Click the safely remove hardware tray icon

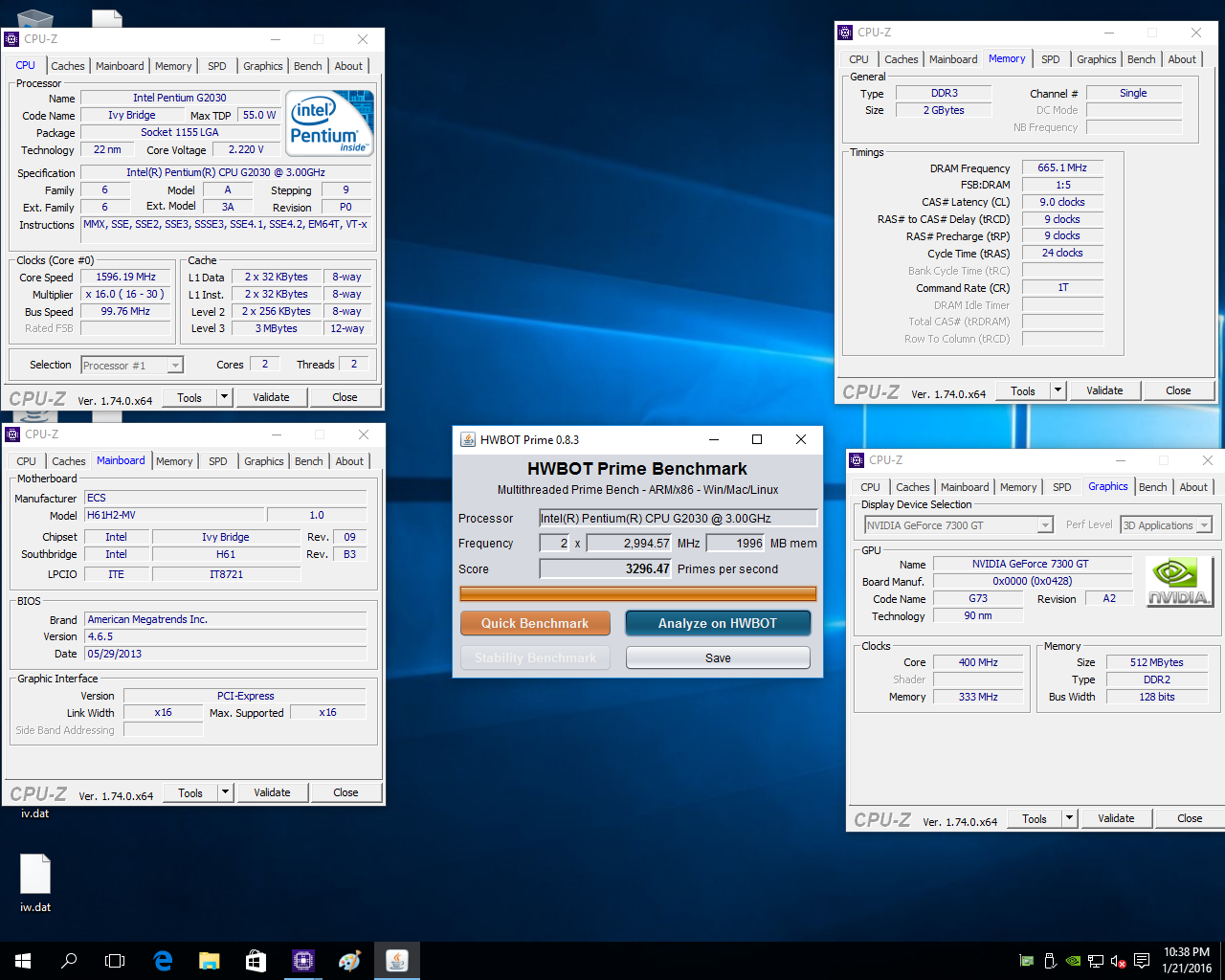(x=1050, y=961)
